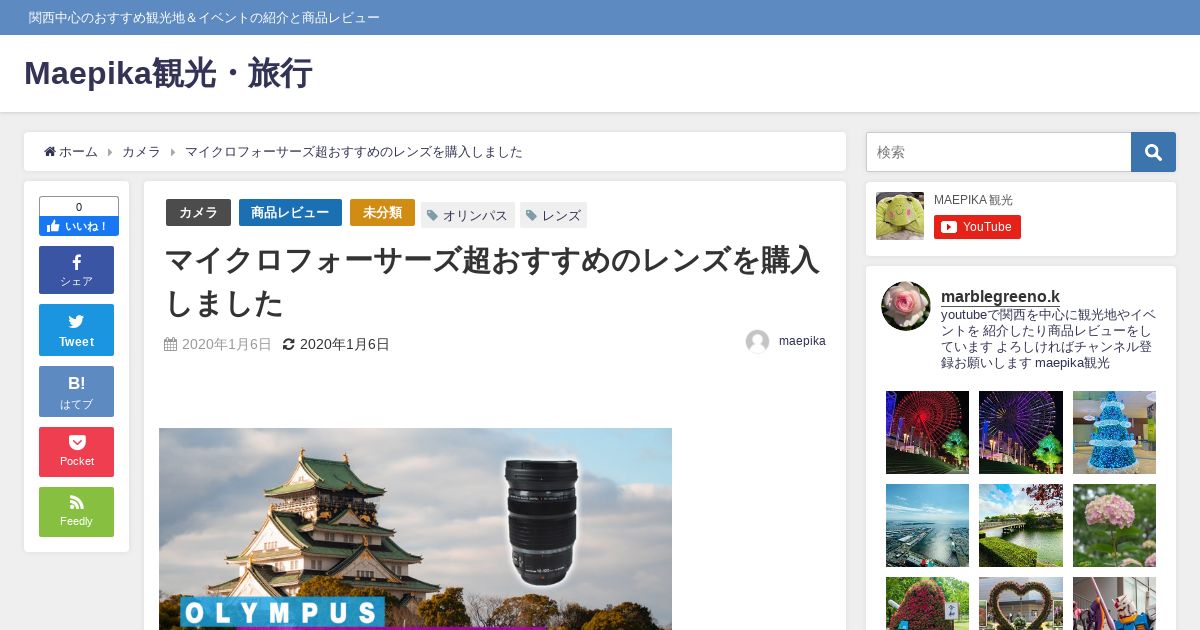This screenshot has width=1200, height=630.
Task: Click the MAEPIKA 観光 channel name
Action: click(973, 200)
